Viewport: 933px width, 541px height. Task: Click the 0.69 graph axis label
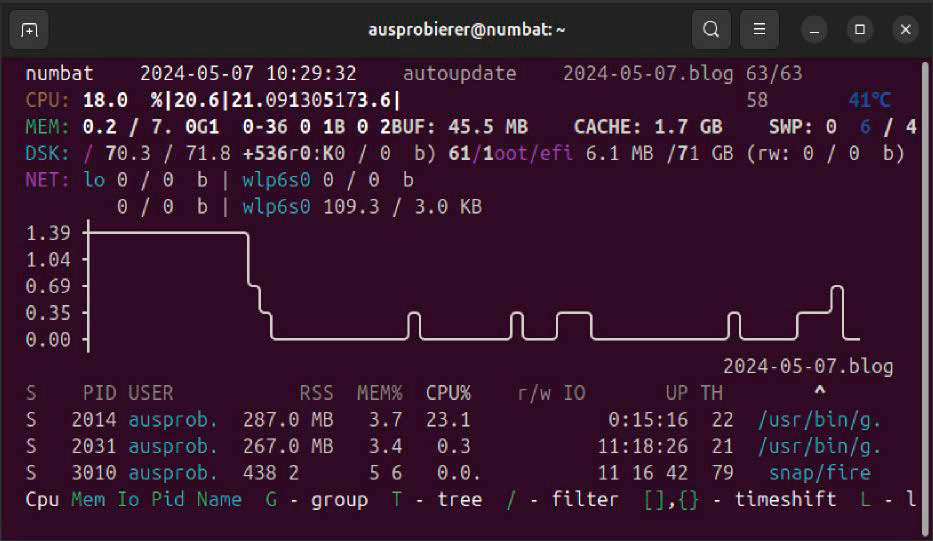pyautogui.click(x=48, y=286)
